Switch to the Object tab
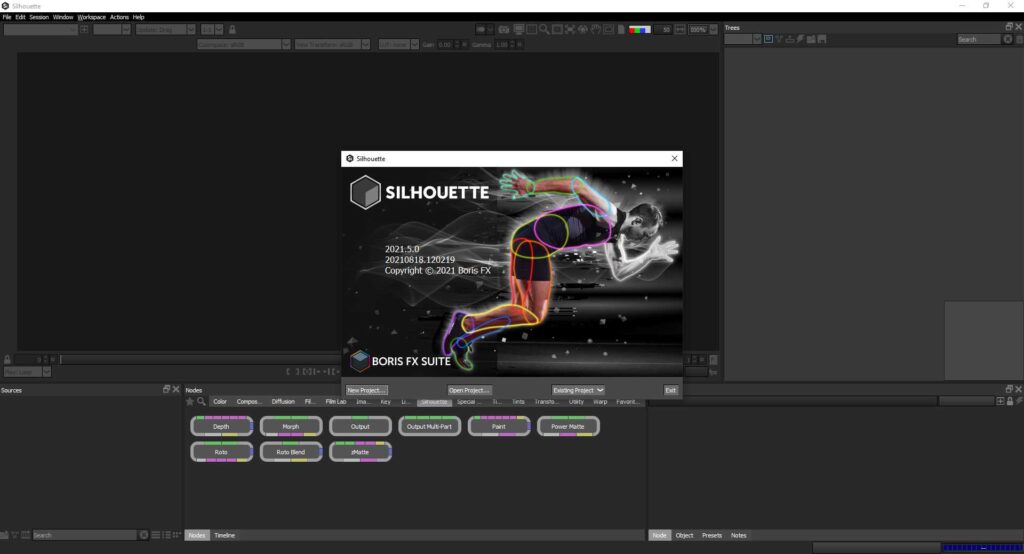 (x=684, y=535)
